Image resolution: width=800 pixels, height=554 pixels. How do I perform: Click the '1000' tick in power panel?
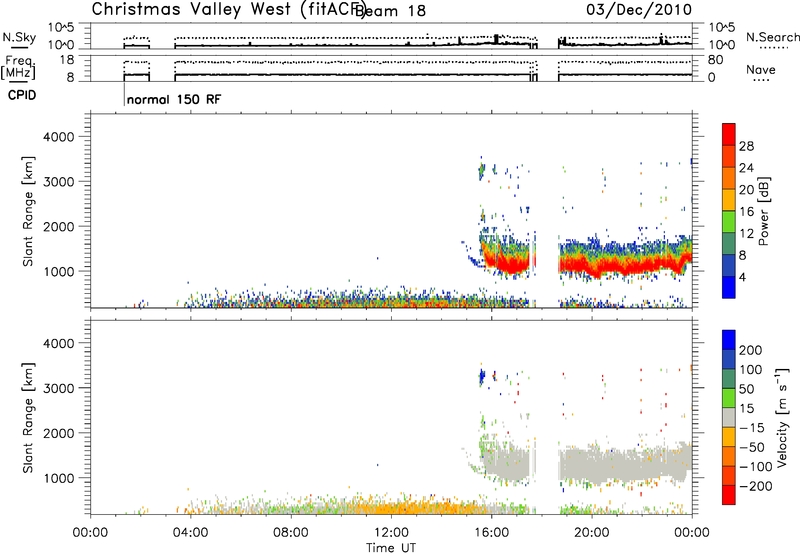tap(59, 271)
